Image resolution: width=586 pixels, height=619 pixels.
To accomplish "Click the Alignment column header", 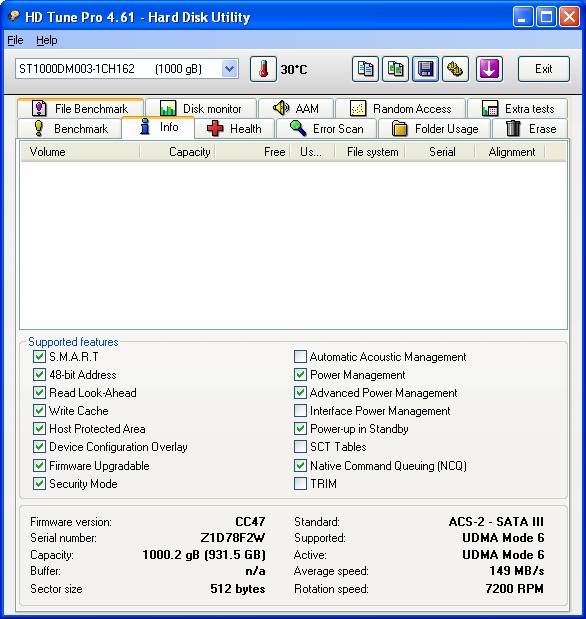I will pyautogui.click(x=510, y=152).
